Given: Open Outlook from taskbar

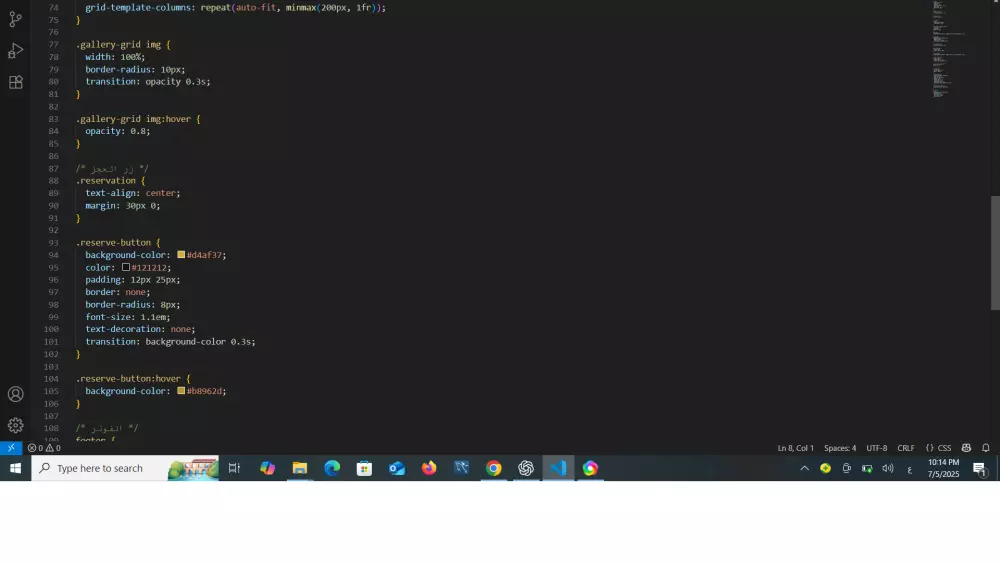Looking at the screenshot, I should point(397,468).
